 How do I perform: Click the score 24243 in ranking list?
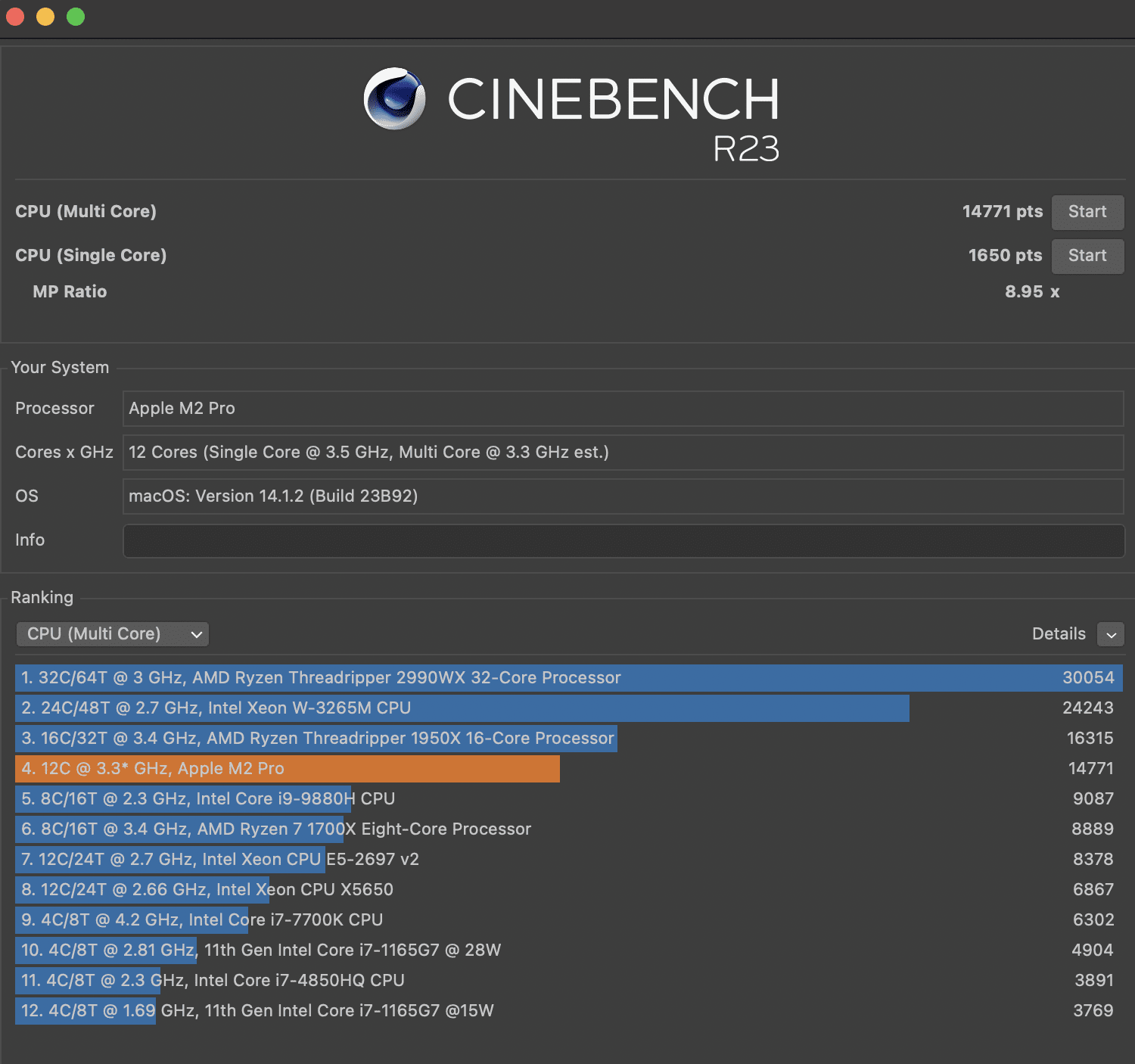click(1088, 708)
